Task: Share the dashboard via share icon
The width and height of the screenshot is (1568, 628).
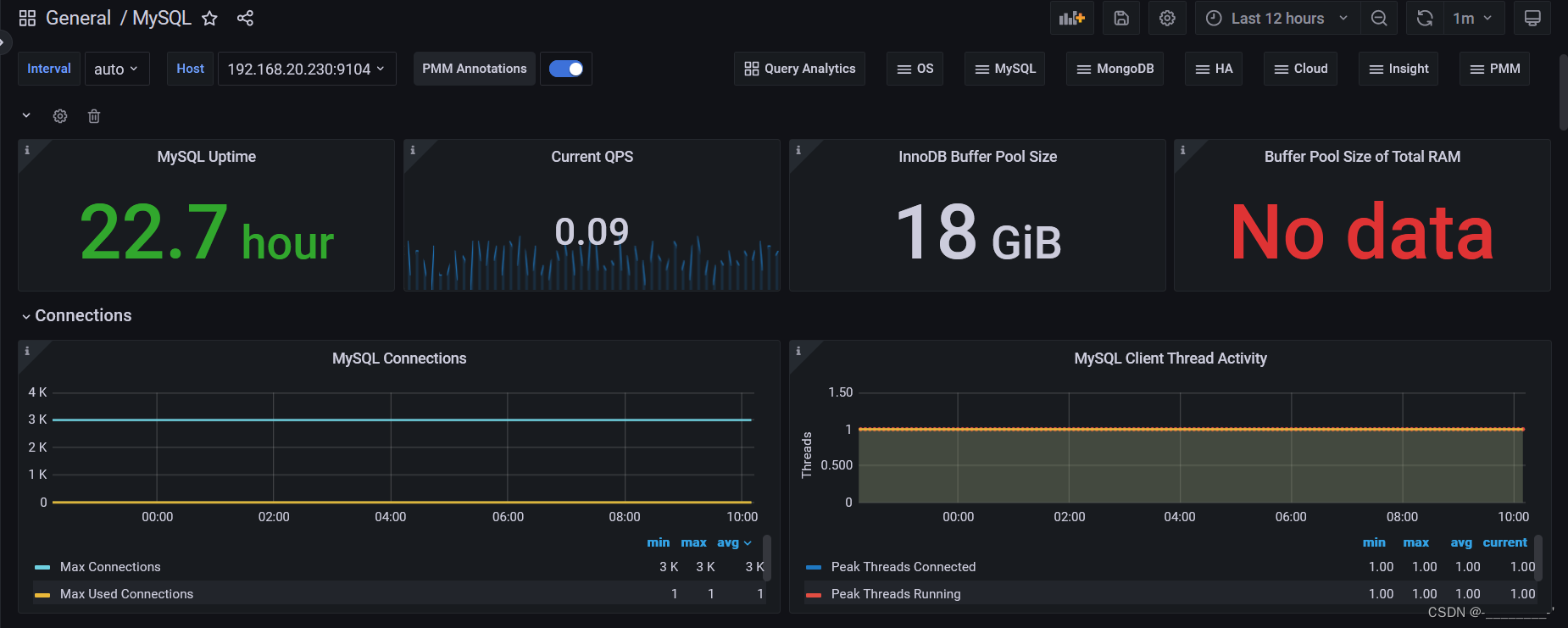Action: pyautogui.click(x=245, y=18)
